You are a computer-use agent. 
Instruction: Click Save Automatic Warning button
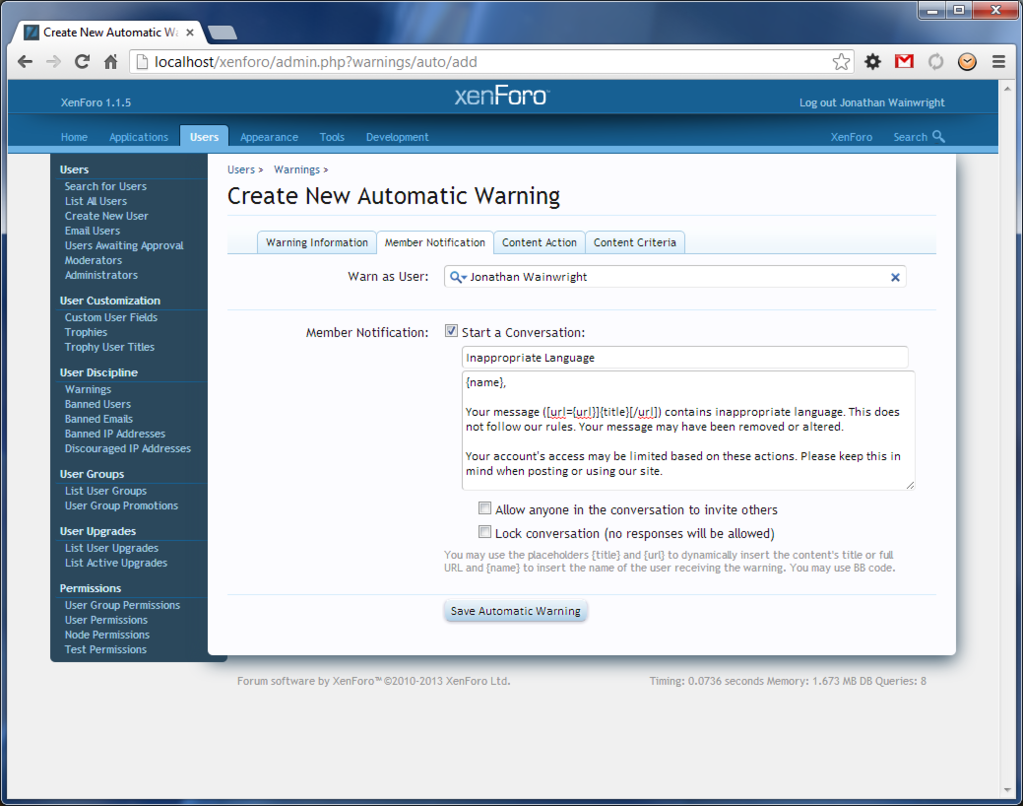pos(515,611)
